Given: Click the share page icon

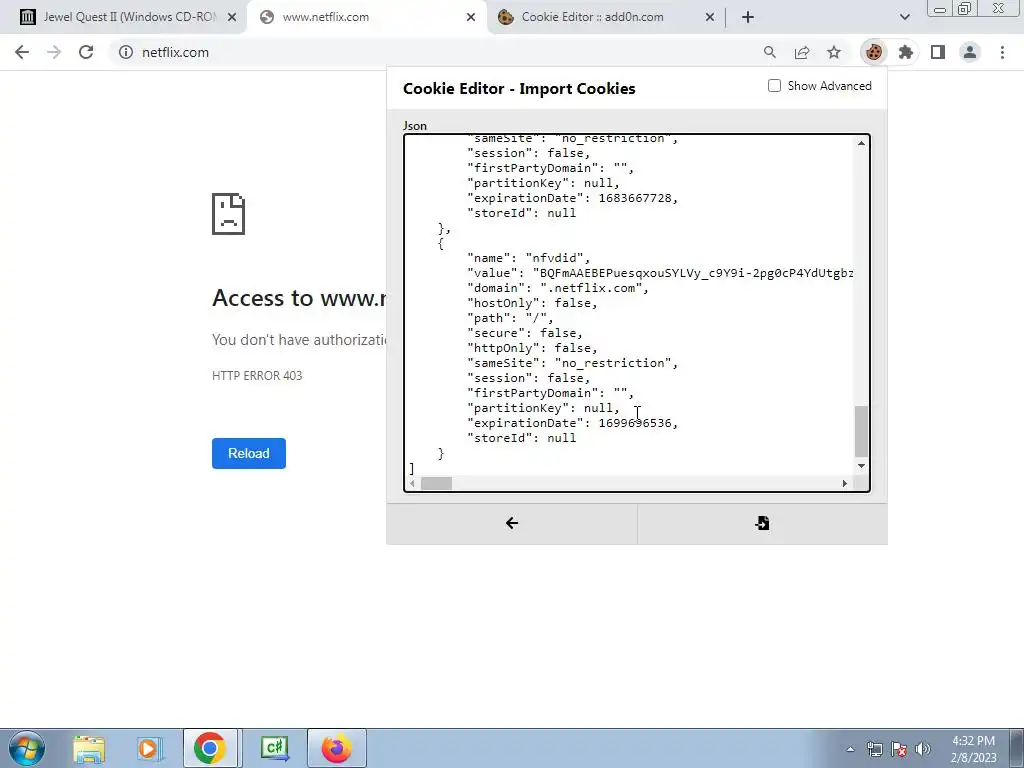Looking at the screenshot, I should [802, 52].
